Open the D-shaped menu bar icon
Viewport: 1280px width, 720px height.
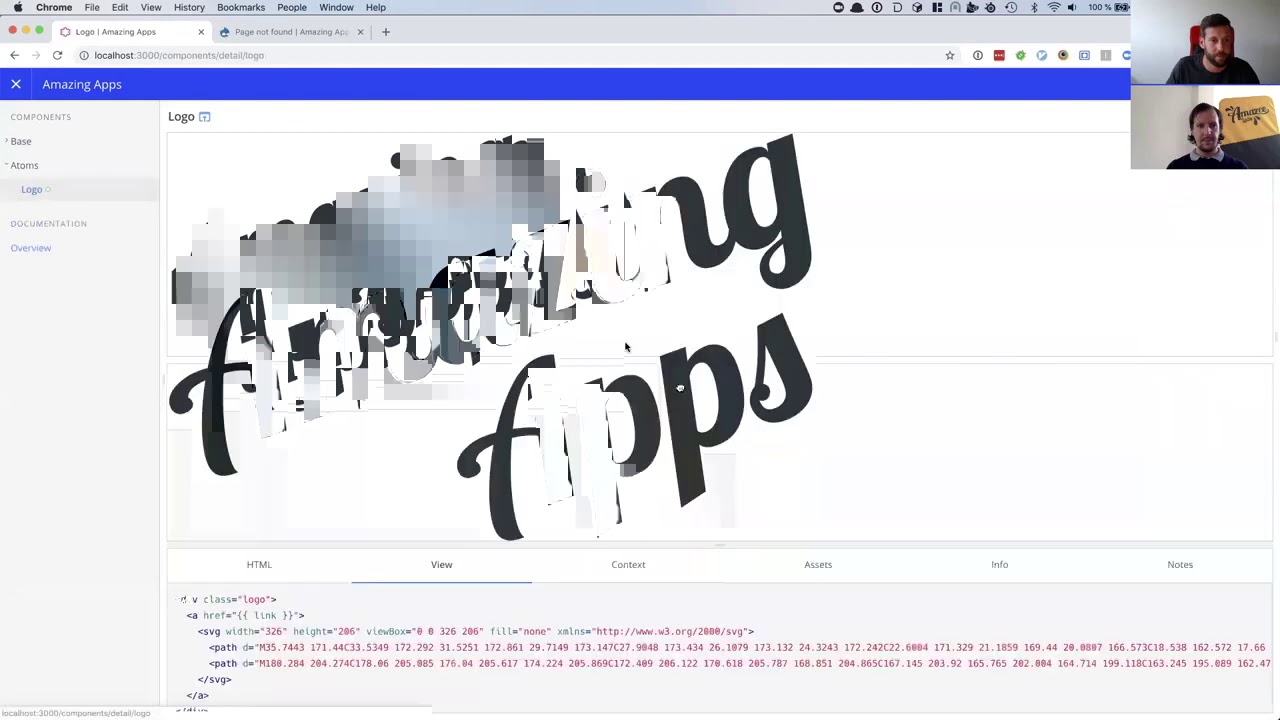[x=897, y=7]
